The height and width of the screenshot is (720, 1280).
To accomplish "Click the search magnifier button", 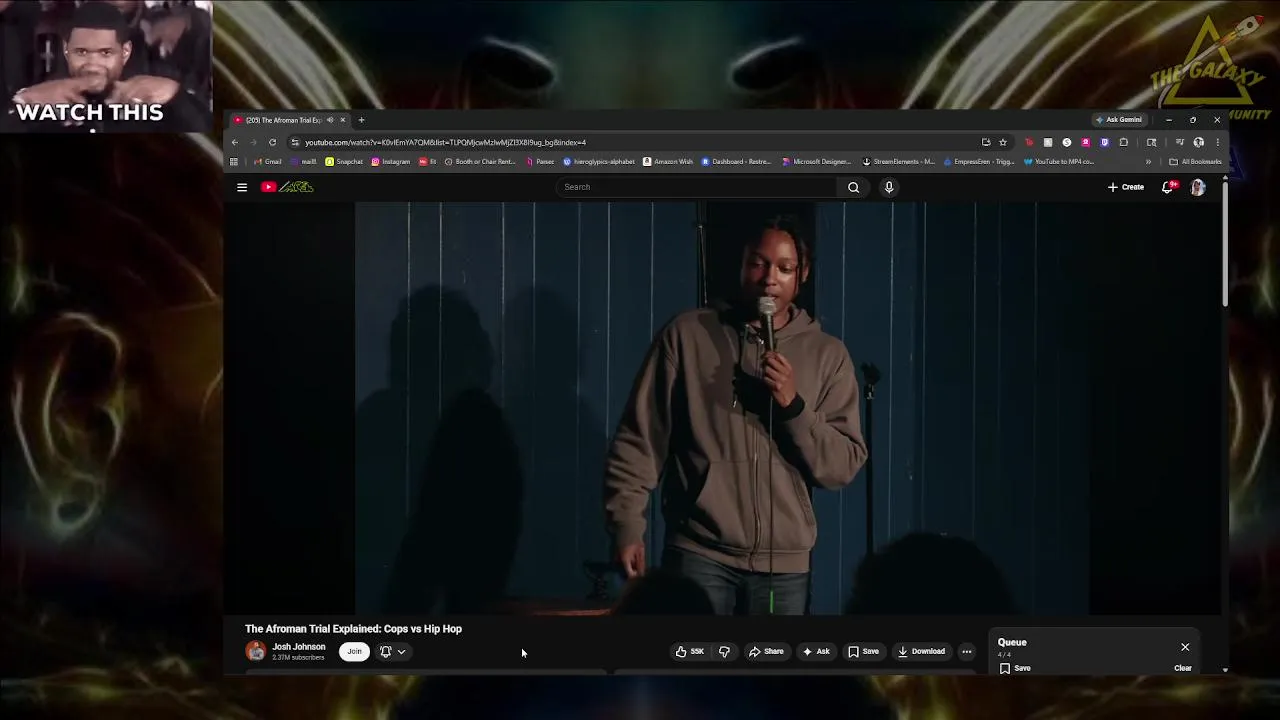I will pyautogui.click(x=853, y=187).
